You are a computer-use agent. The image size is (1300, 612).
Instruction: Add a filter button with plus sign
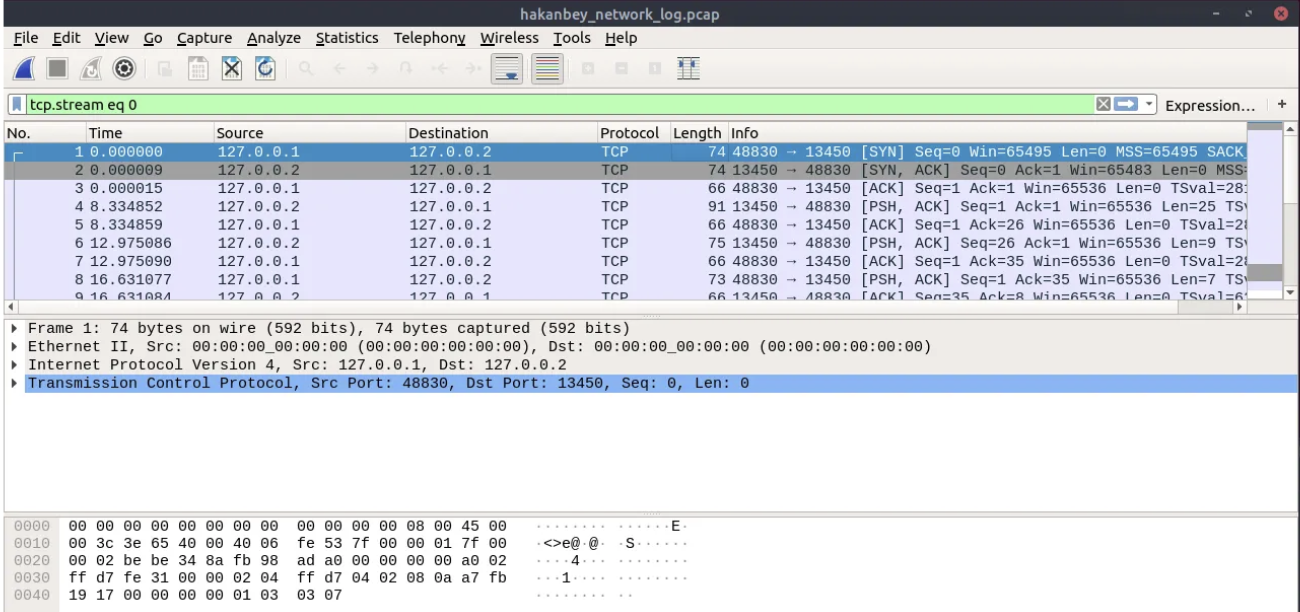[1282, 105]
